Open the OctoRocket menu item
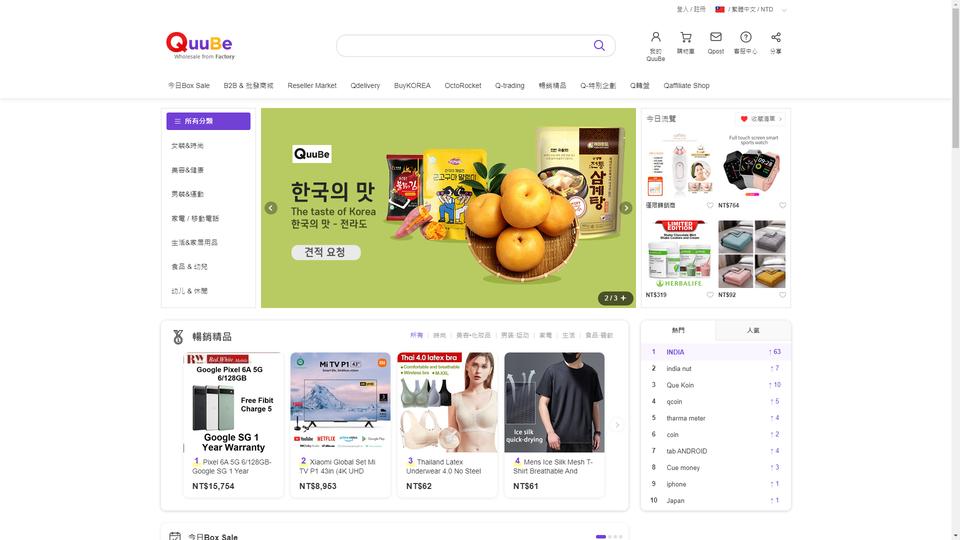960x540 pixels. (x=463, y=86)
